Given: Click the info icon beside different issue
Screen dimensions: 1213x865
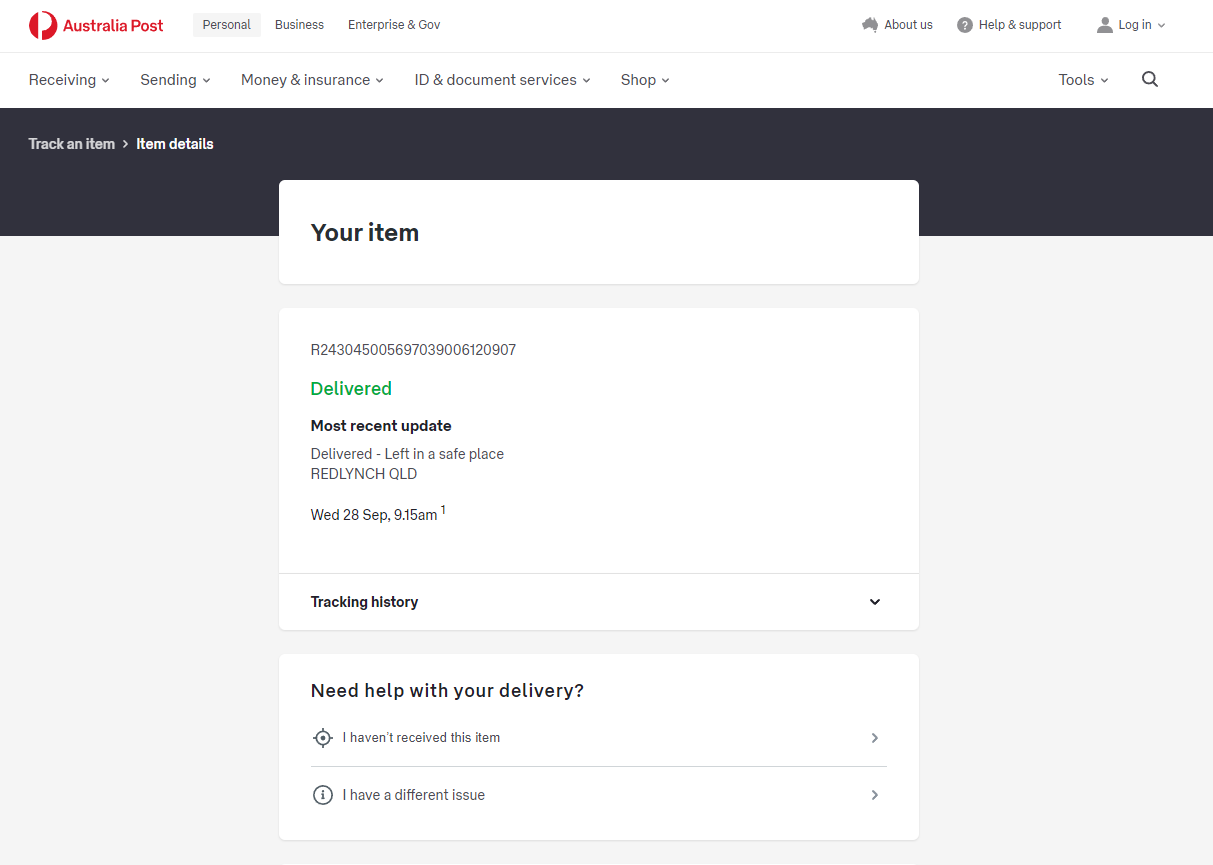Looking at the screenshot, I should coord(322,795).
